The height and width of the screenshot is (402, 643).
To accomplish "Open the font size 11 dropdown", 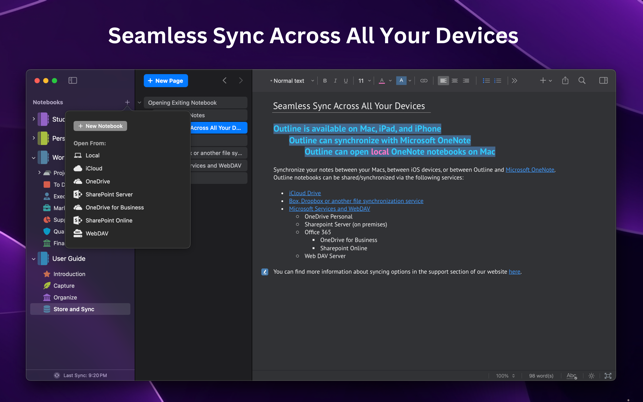I will tap(364, 81).
